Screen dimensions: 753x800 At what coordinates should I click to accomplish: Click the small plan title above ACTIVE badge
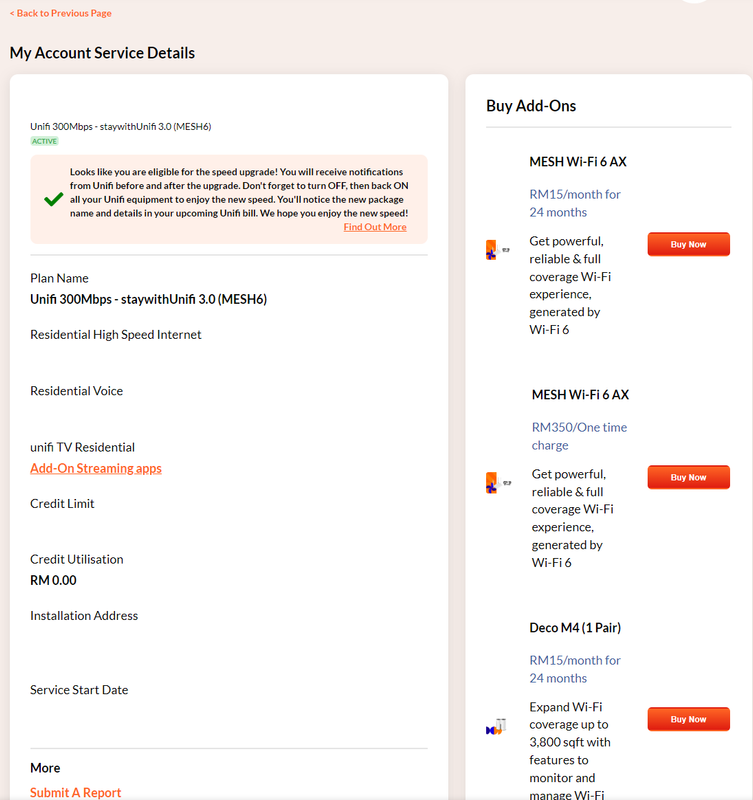pos(120,127)
